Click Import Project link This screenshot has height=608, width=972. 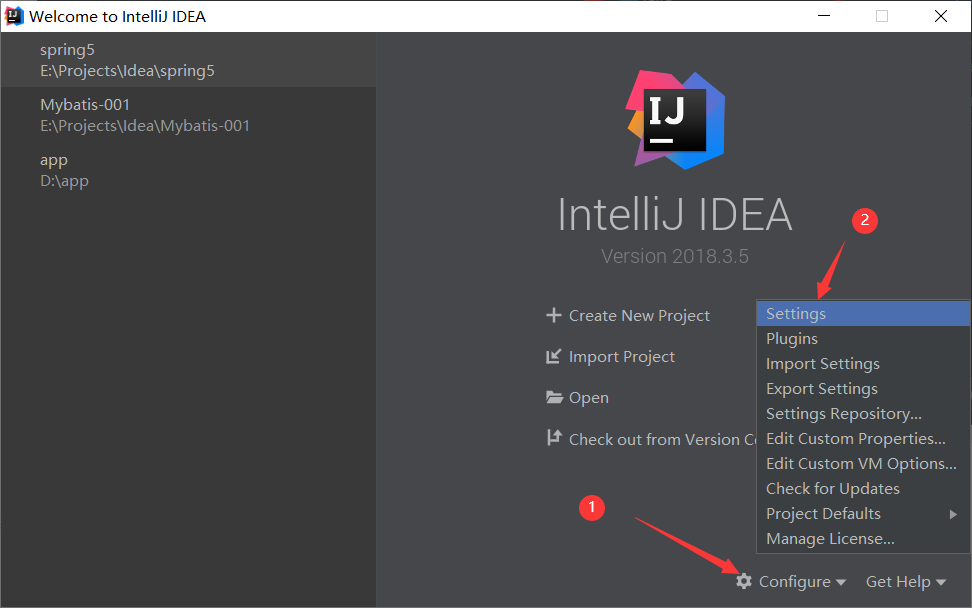pos(622,357)
